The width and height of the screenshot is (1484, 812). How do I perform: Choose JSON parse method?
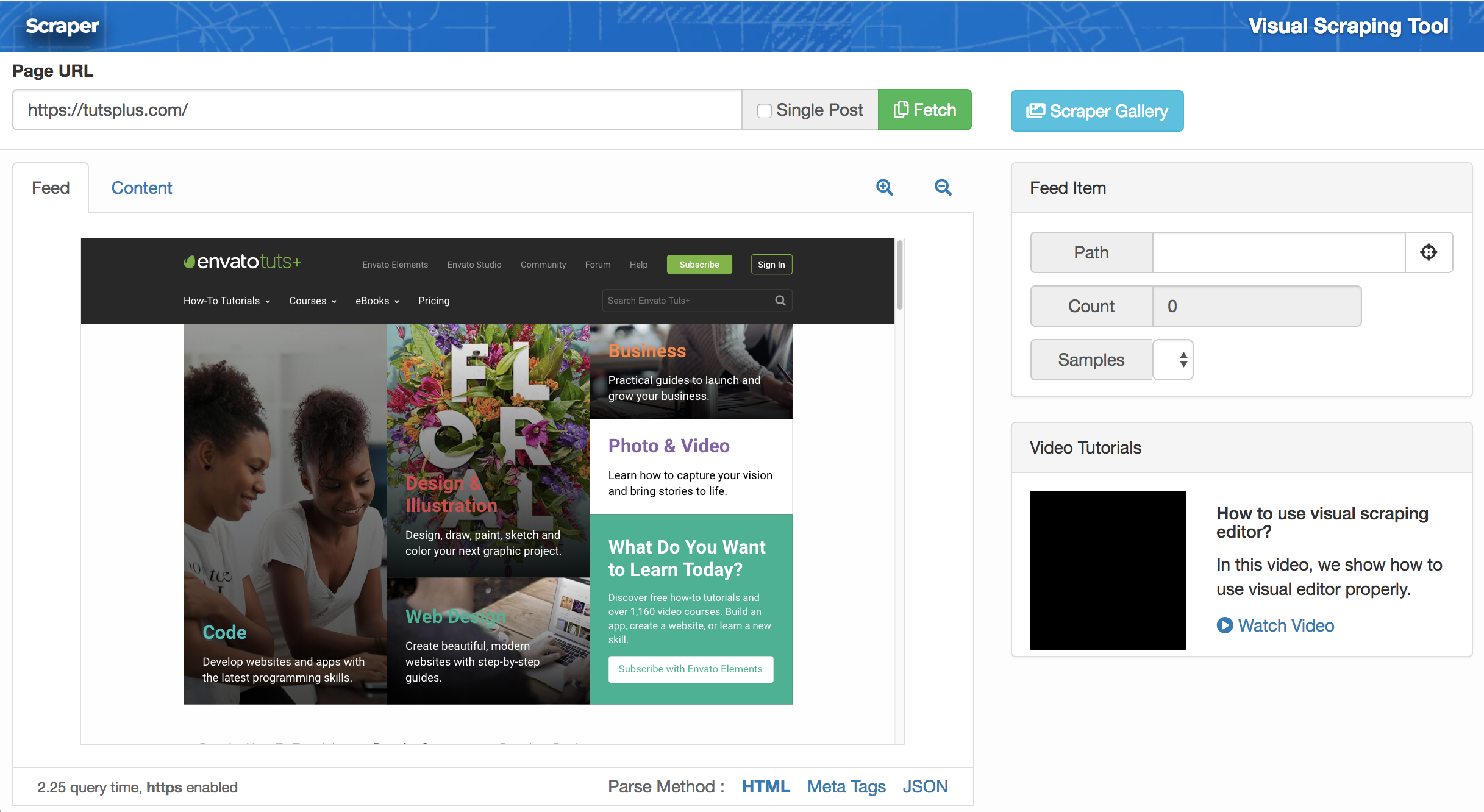click(x=924, y=786)
